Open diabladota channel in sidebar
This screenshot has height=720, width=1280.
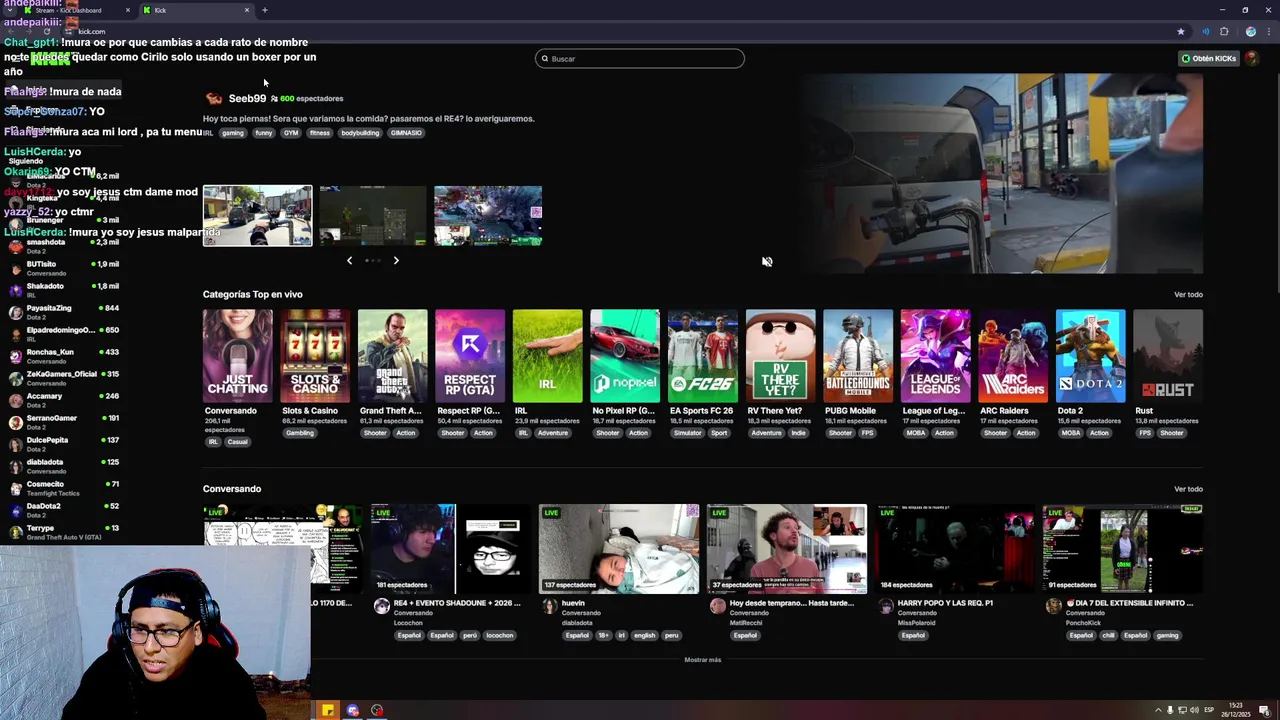(x=62, y=466)
